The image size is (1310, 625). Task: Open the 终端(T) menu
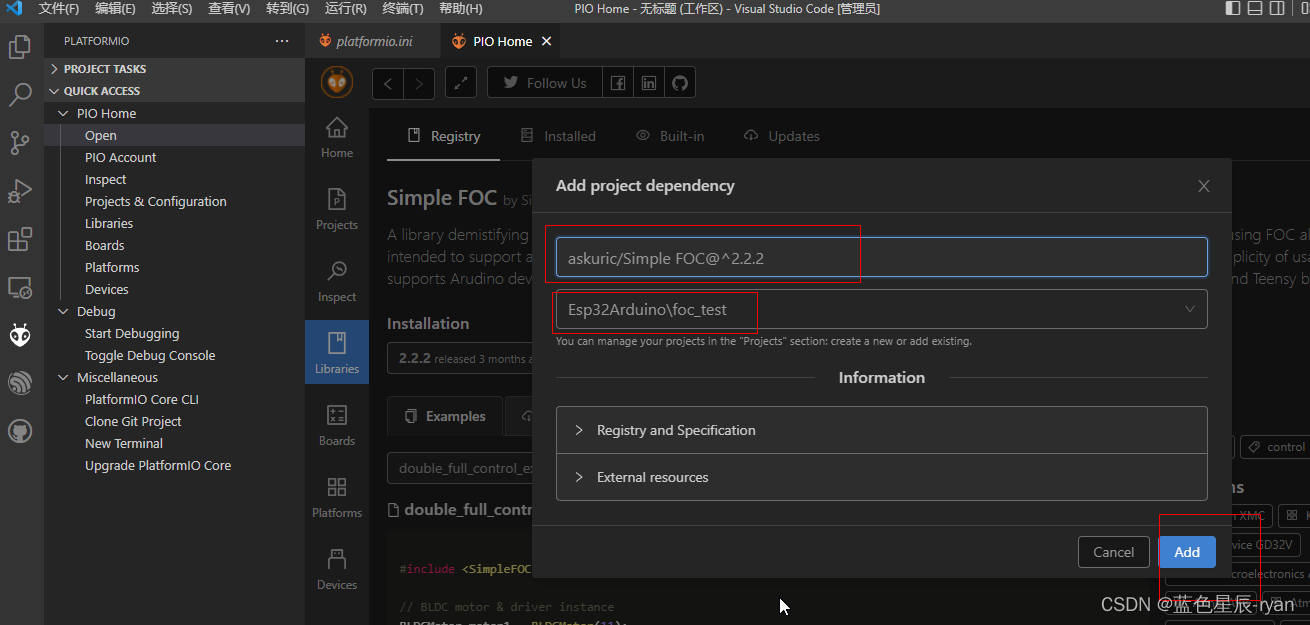click(x=404, y=9)
